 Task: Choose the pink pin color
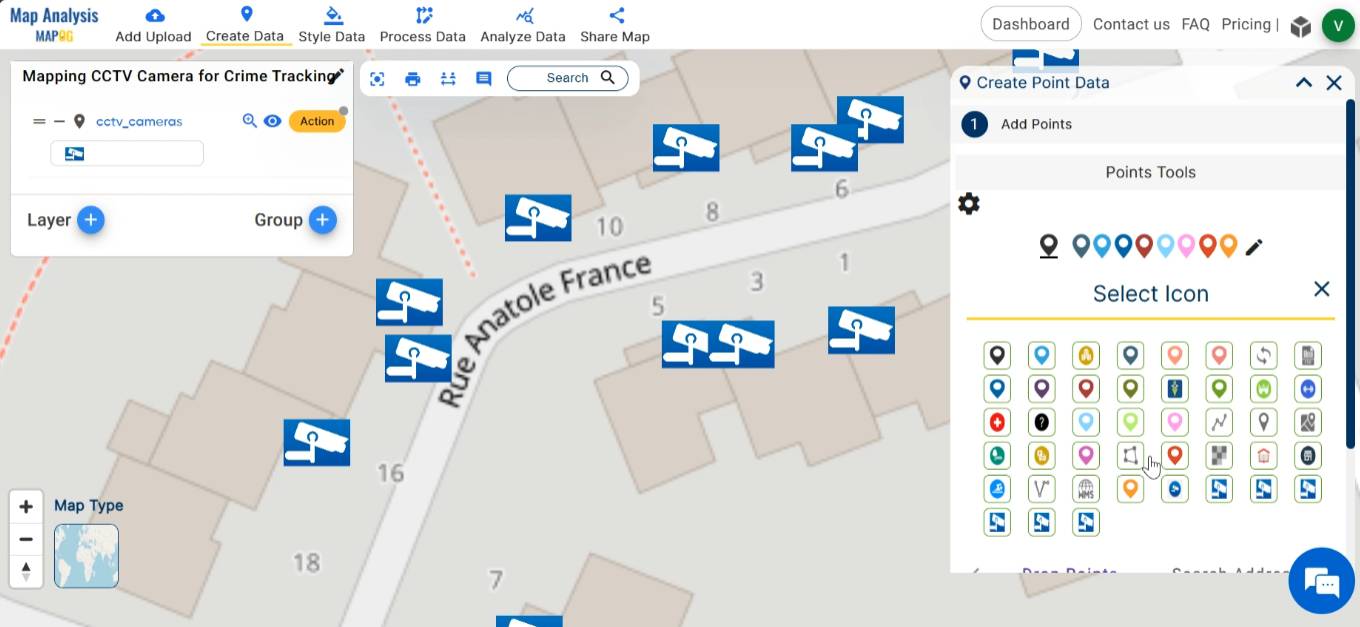coord(1186,245)
